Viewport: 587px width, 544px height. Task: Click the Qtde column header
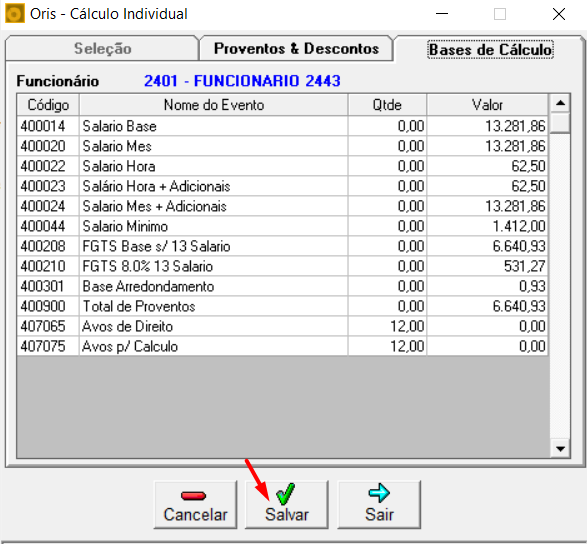coord(387,105)
